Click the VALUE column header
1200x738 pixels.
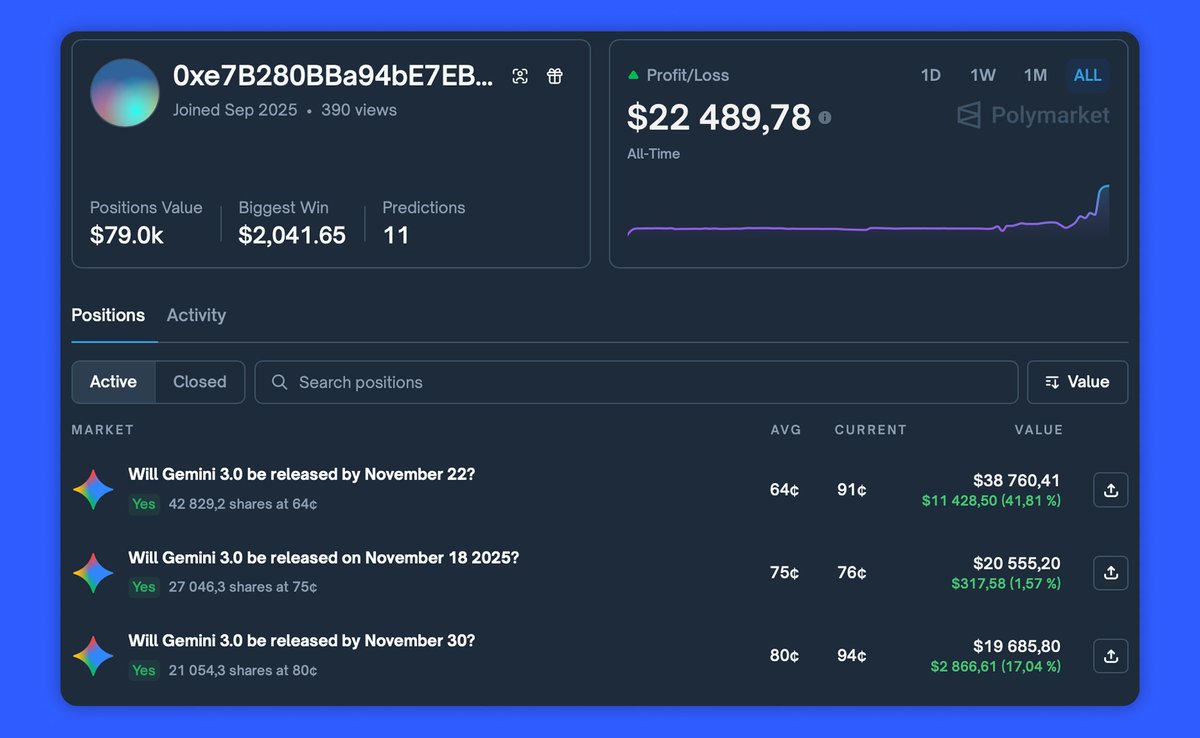[x=1039, y=430]
